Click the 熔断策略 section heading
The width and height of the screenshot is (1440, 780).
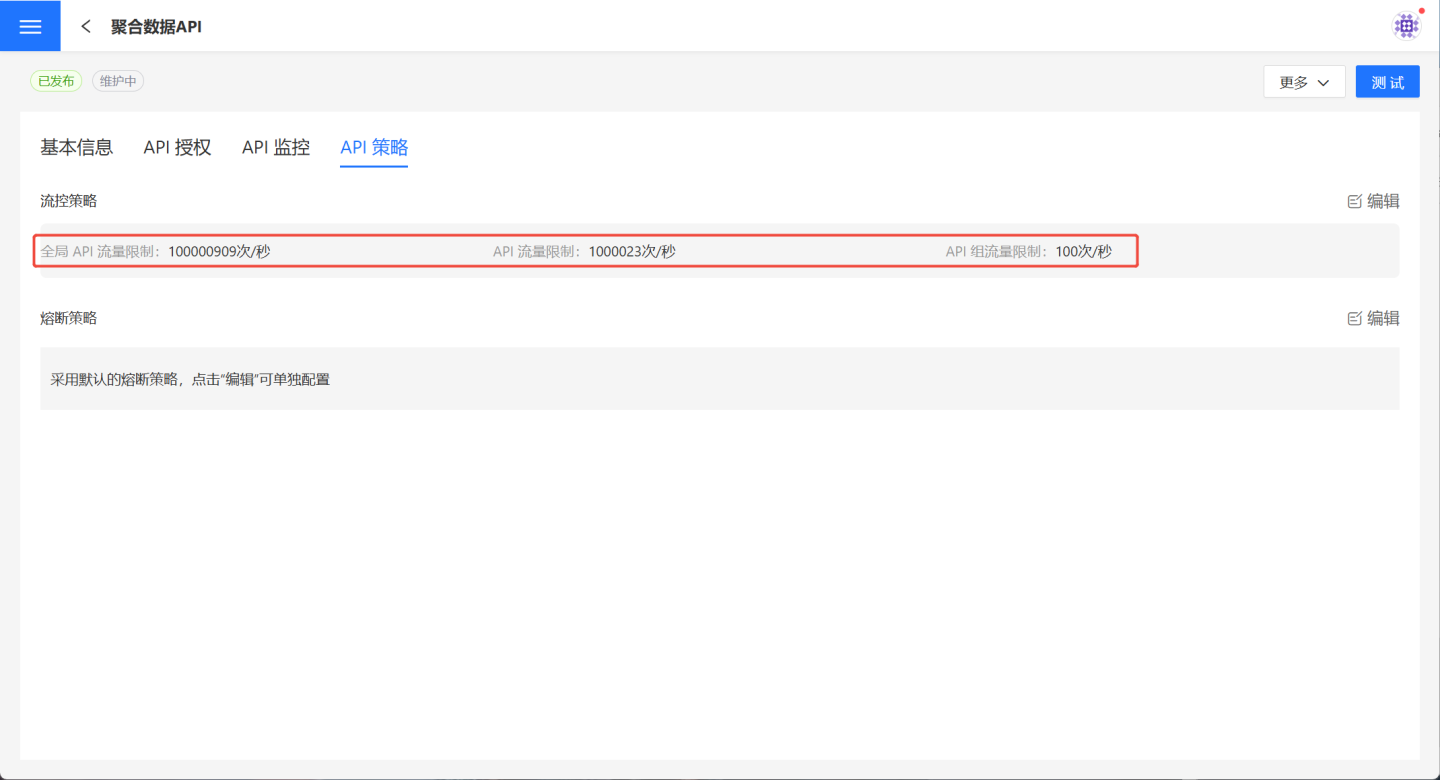pyautogui.click(x=68, y=318)
